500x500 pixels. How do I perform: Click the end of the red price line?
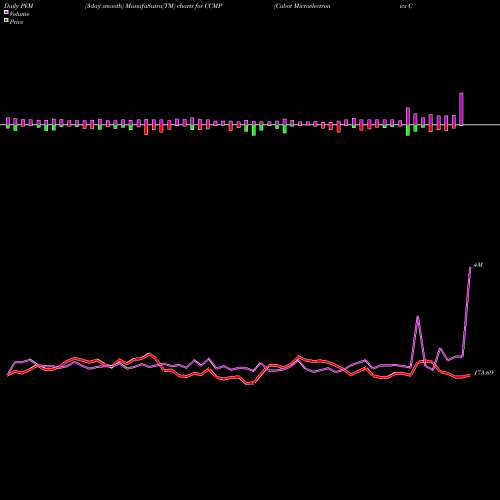click(470, 375)
